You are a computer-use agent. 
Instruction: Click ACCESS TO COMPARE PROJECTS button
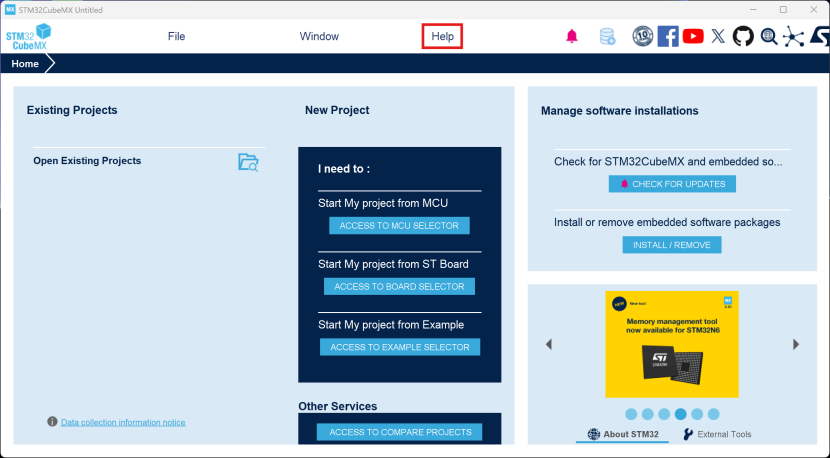click(400, 432)
